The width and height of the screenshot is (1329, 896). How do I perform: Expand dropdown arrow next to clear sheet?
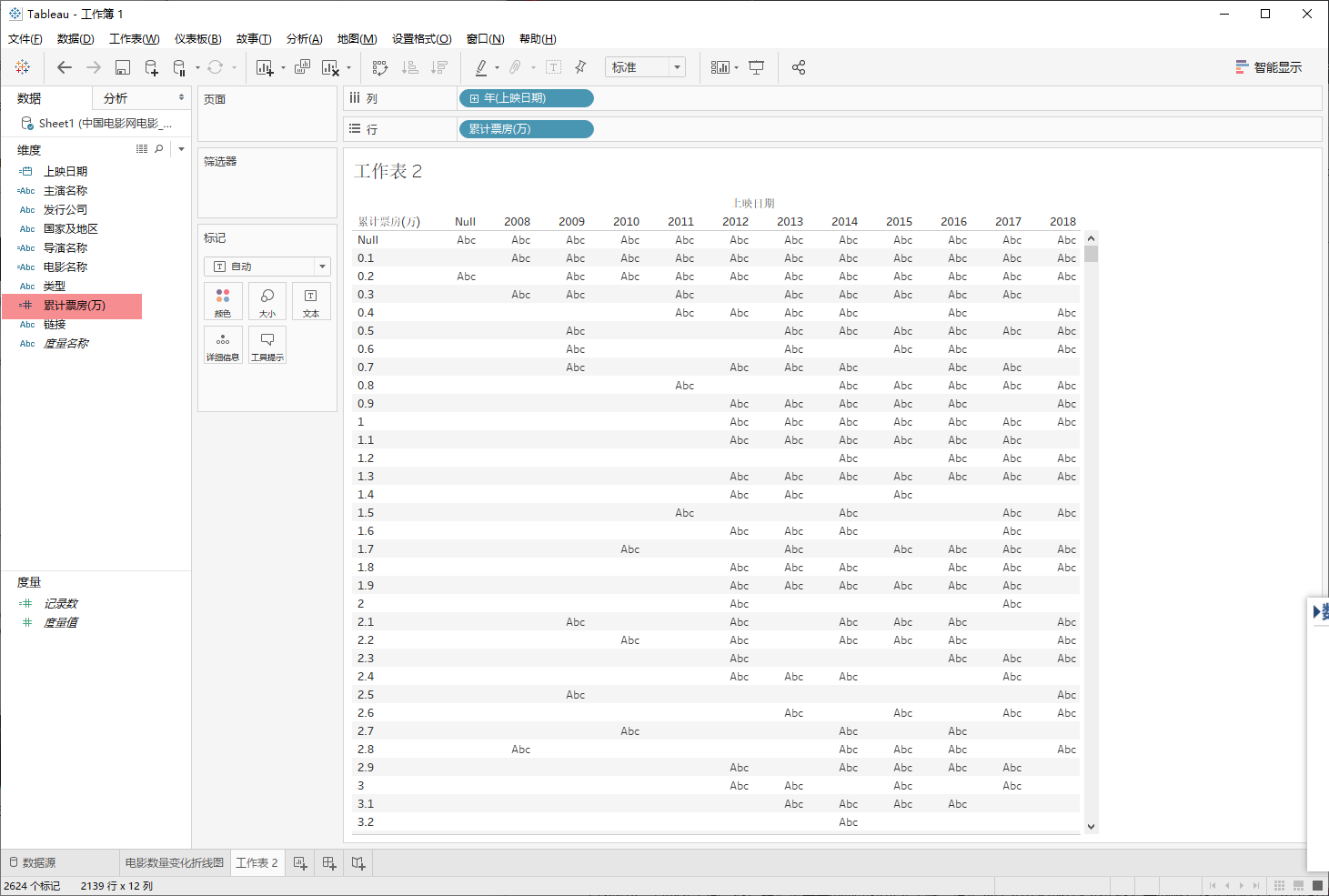click(348, 67)
